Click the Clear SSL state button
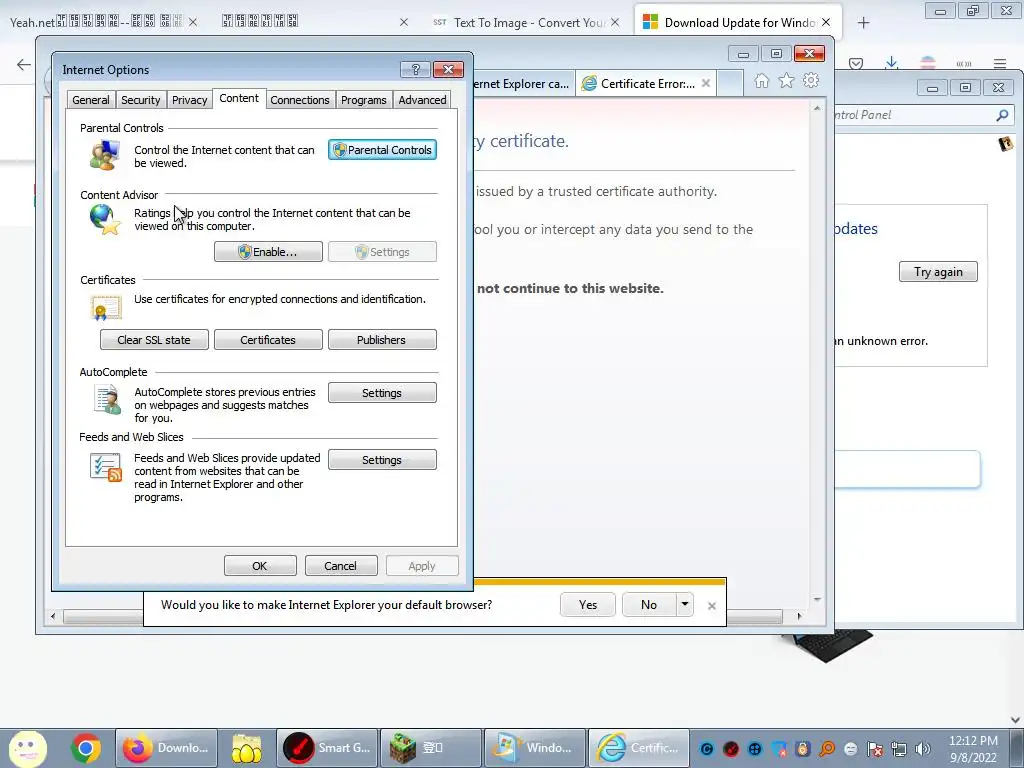This screenshot has width=1024, height=768. point(154,340)
